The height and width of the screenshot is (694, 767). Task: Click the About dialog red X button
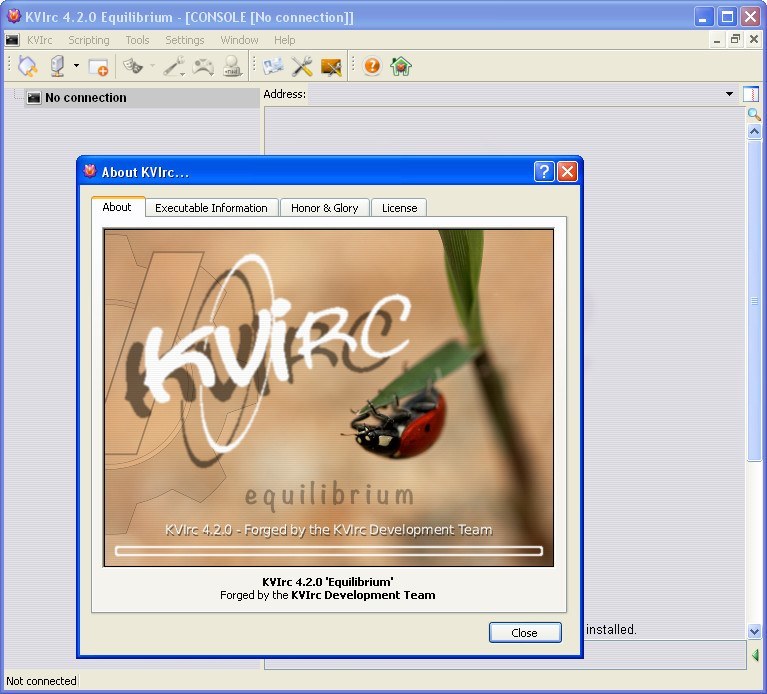point(567,172)
